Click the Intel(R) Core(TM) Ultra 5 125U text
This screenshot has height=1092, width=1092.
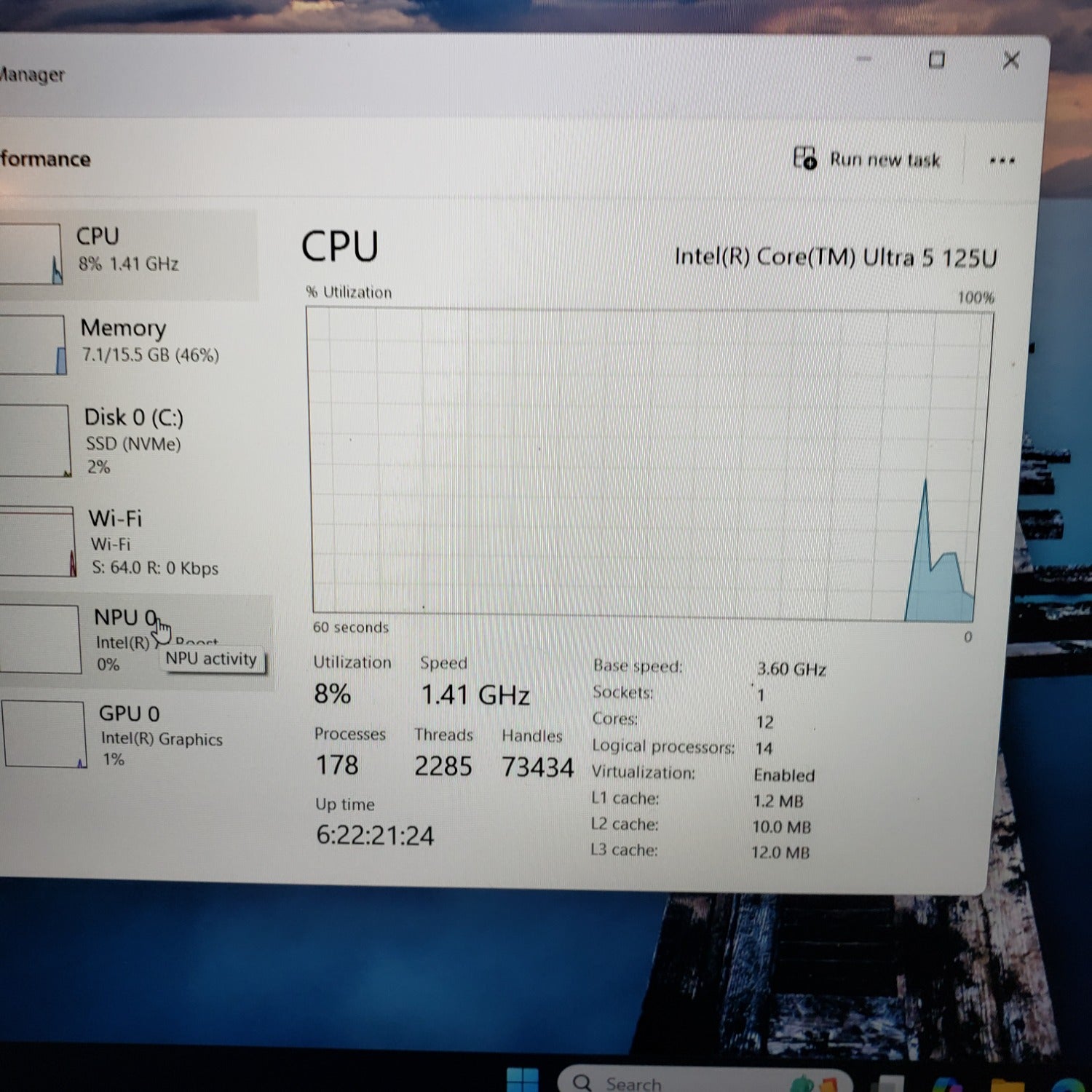tap(836, 257)
